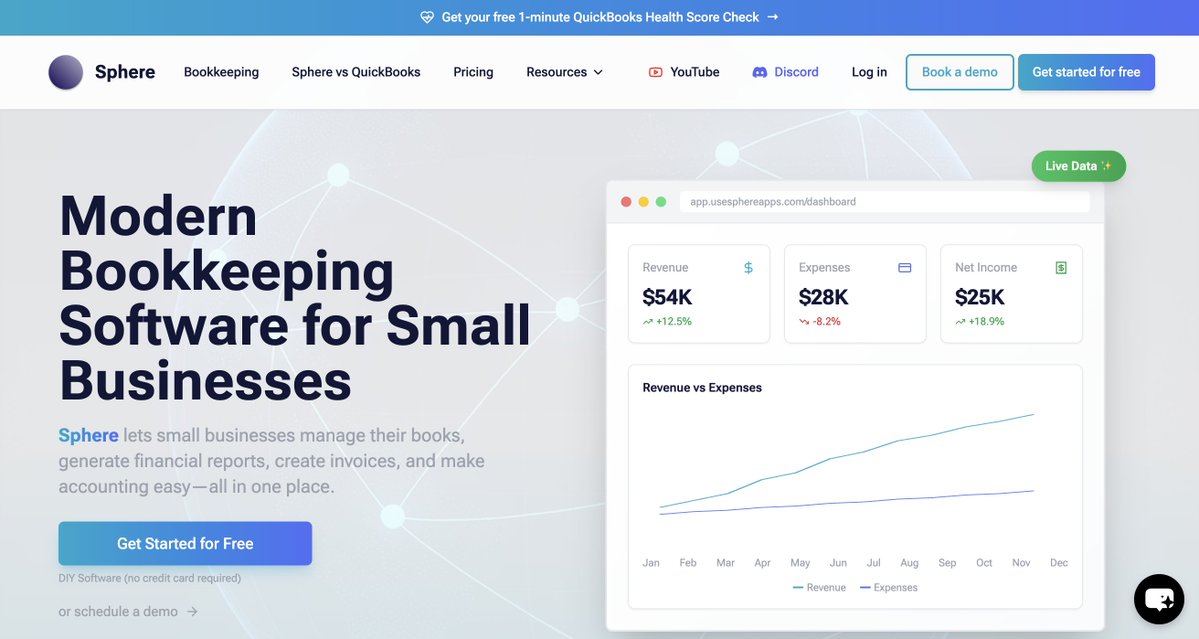Open the chat support bubble
This screenshot has width=1199, height=639.
point(1159,599)
